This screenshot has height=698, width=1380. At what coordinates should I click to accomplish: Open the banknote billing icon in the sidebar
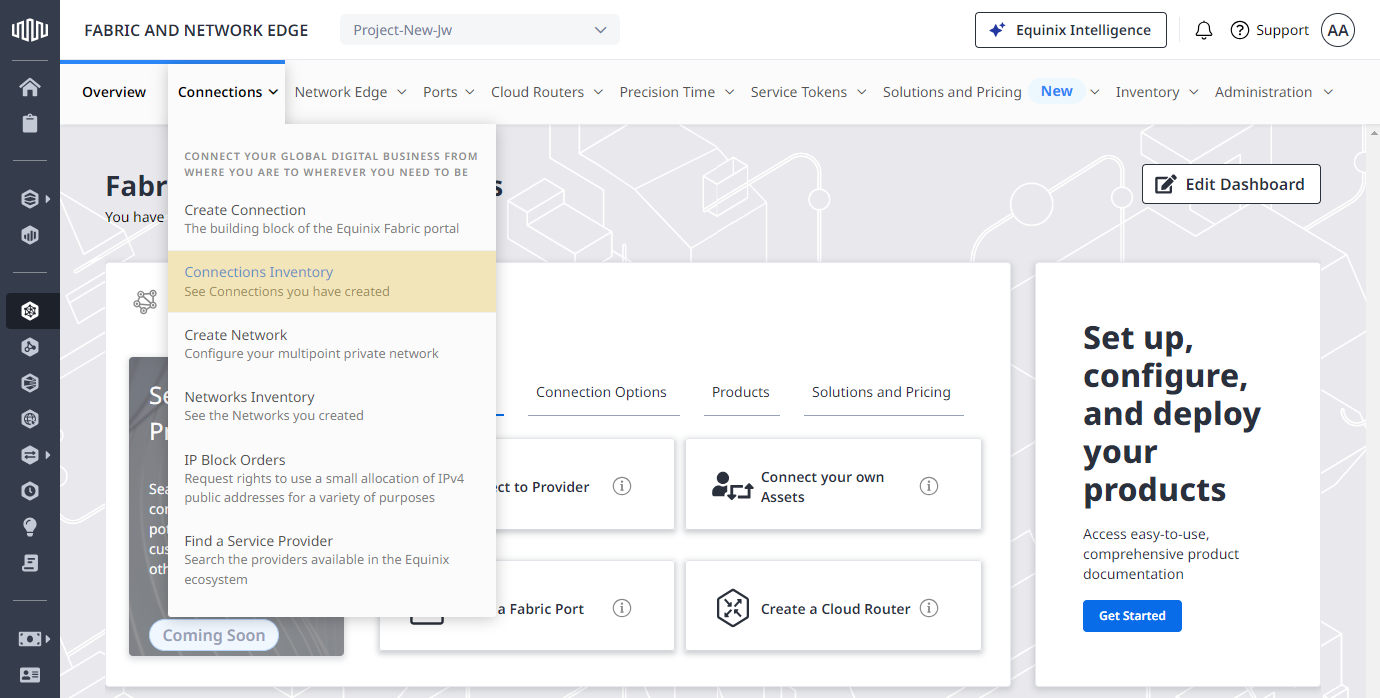[x=30, y=639]
